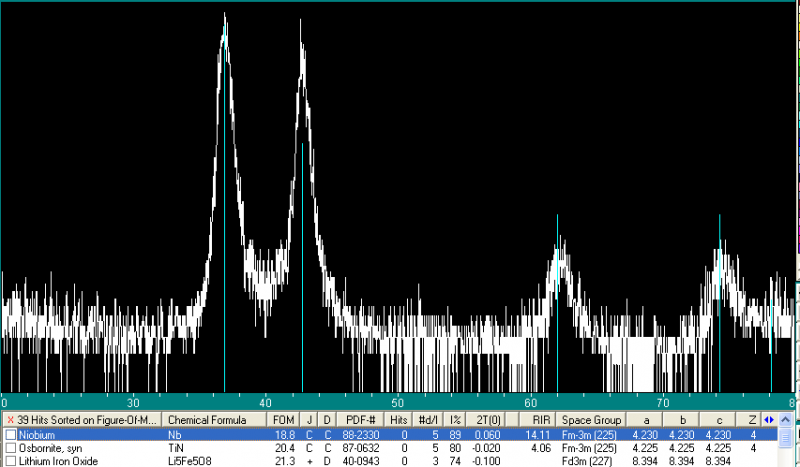Viewport: 800px width, 467px height.
Task: Close the hit list with the red X
Action: pyautogui.click(x=10, y=420)
